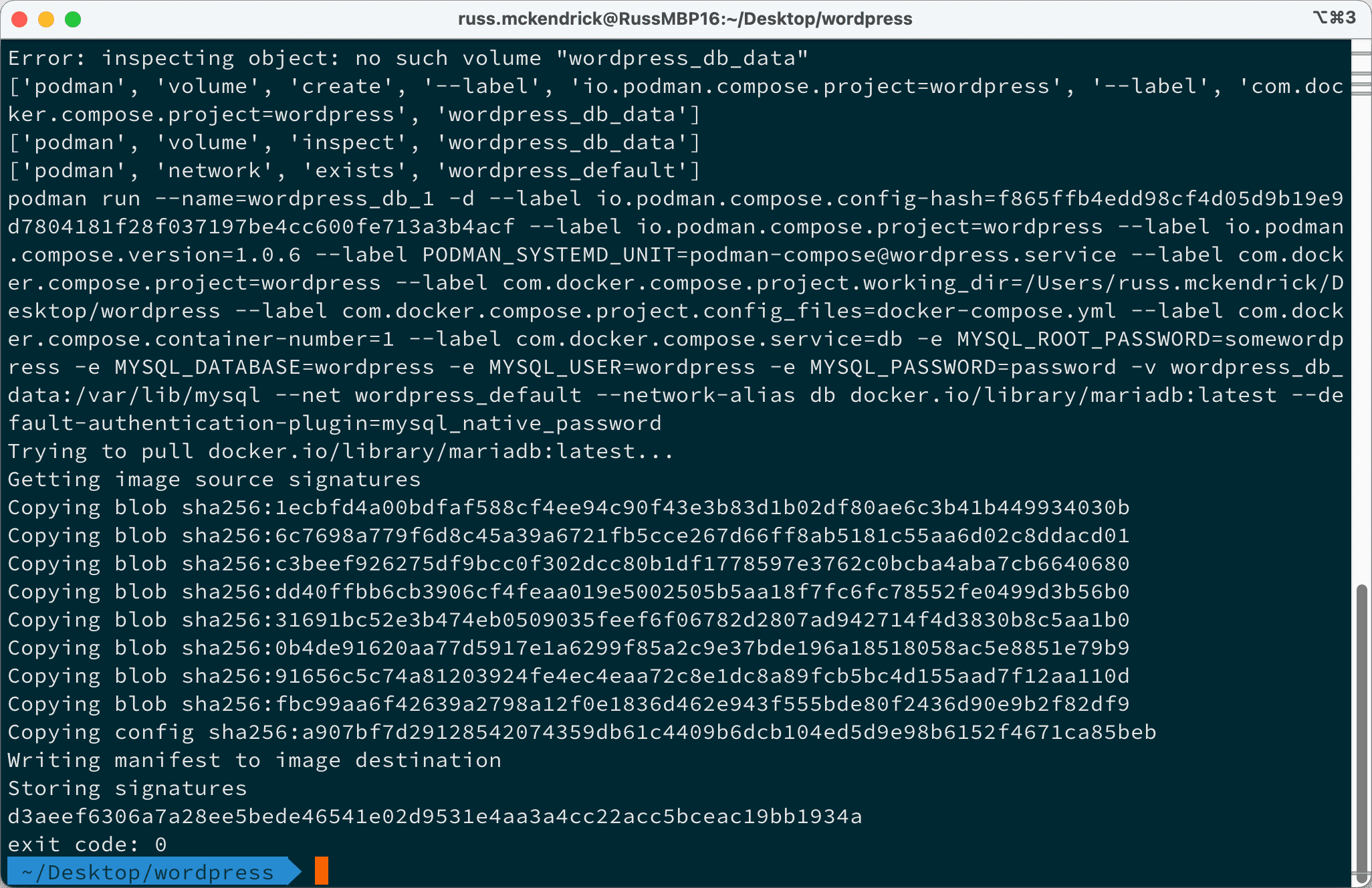Click the blob line sha256:dd40ffbb6cb3

tap(569, 591)
